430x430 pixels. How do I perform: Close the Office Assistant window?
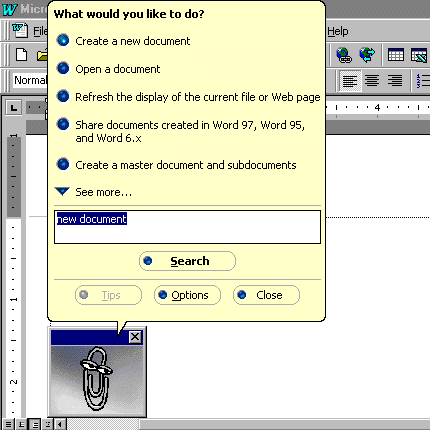click(135, 337)
